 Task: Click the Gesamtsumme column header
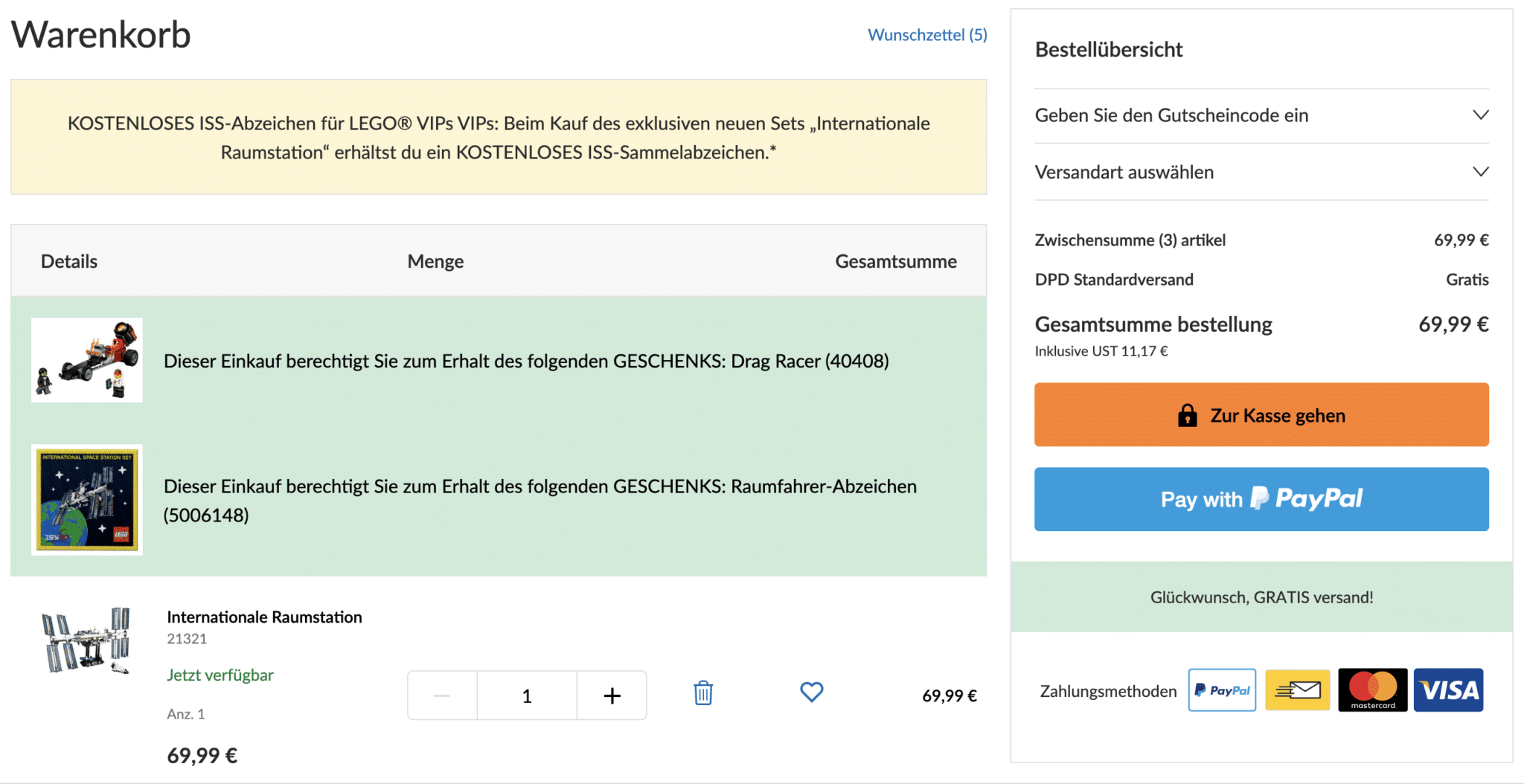click(896, 261)
